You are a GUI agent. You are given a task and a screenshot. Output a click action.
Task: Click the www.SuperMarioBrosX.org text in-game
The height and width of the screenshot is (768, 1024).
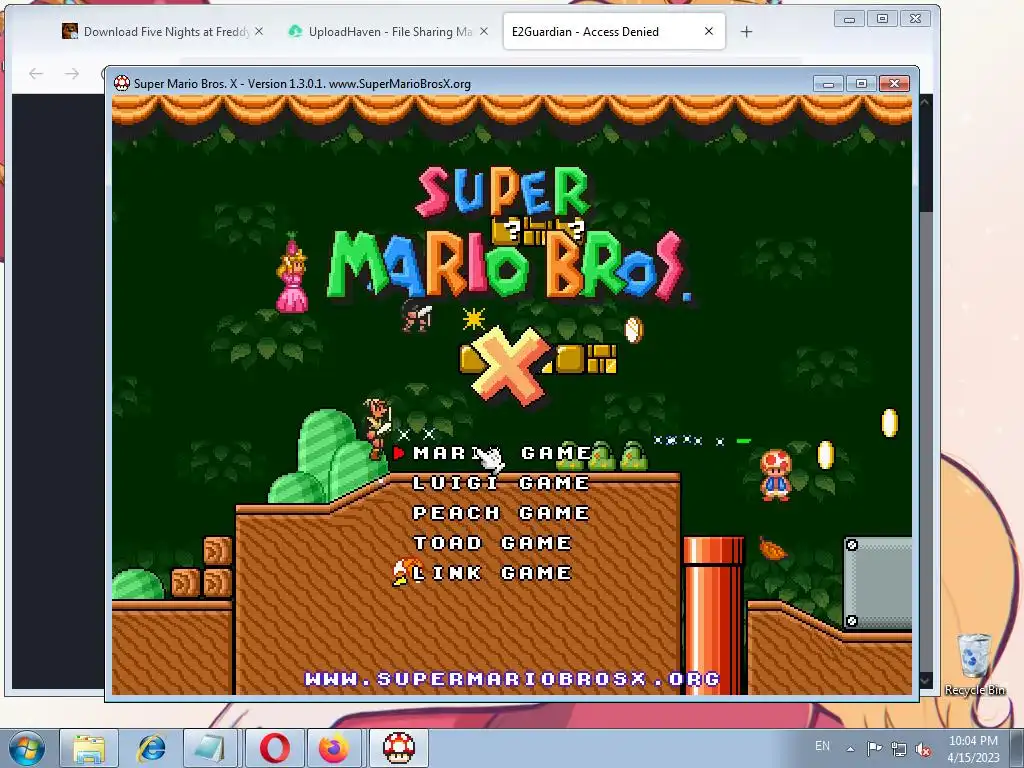pos(512,679)
